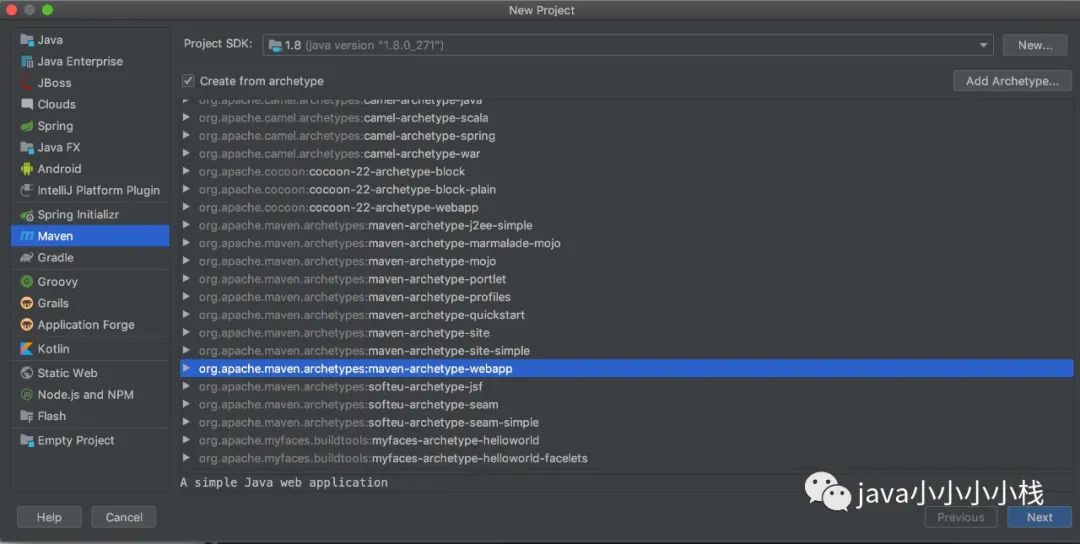
Task: Select Empty Project type
Action: pos(90,440)
